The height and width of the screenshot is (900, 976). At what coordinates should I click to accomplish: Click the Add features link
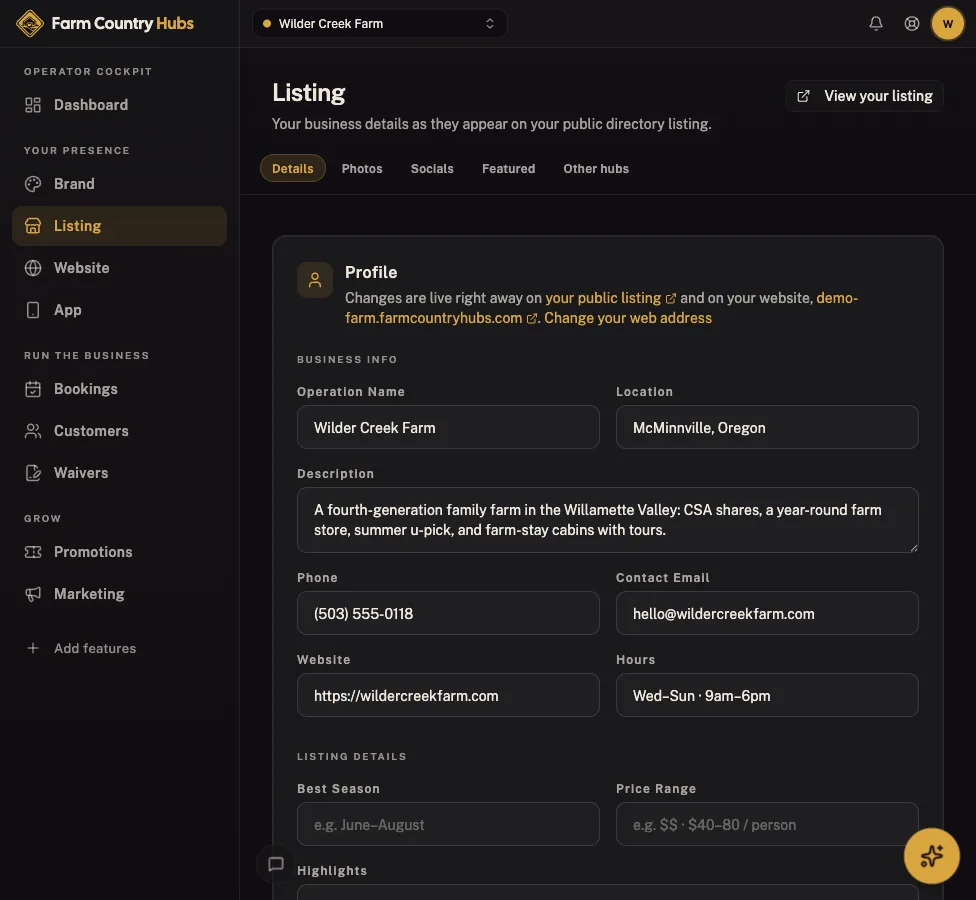tap(95, 648)
